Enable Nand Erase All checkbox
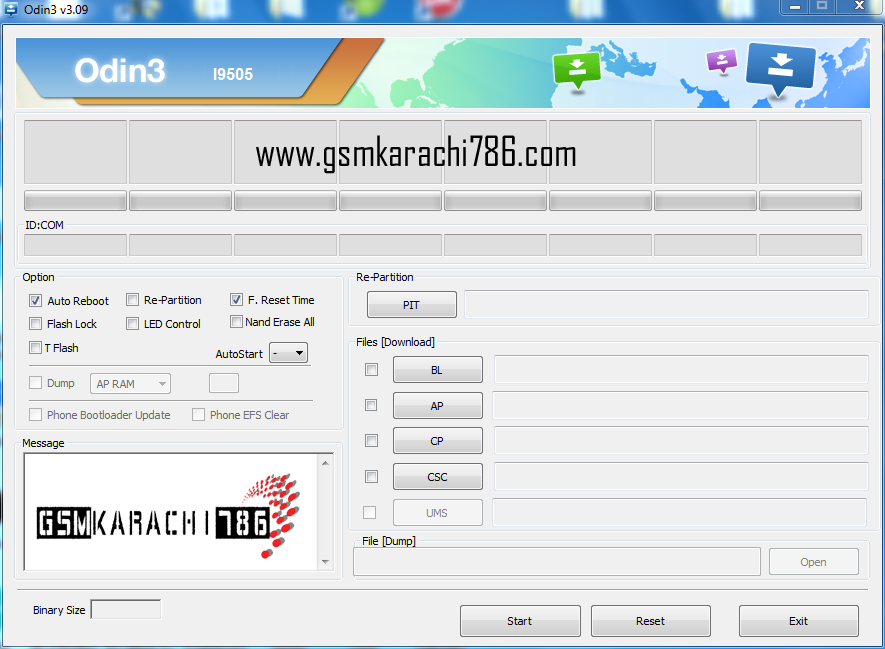 tap(236, 322)
